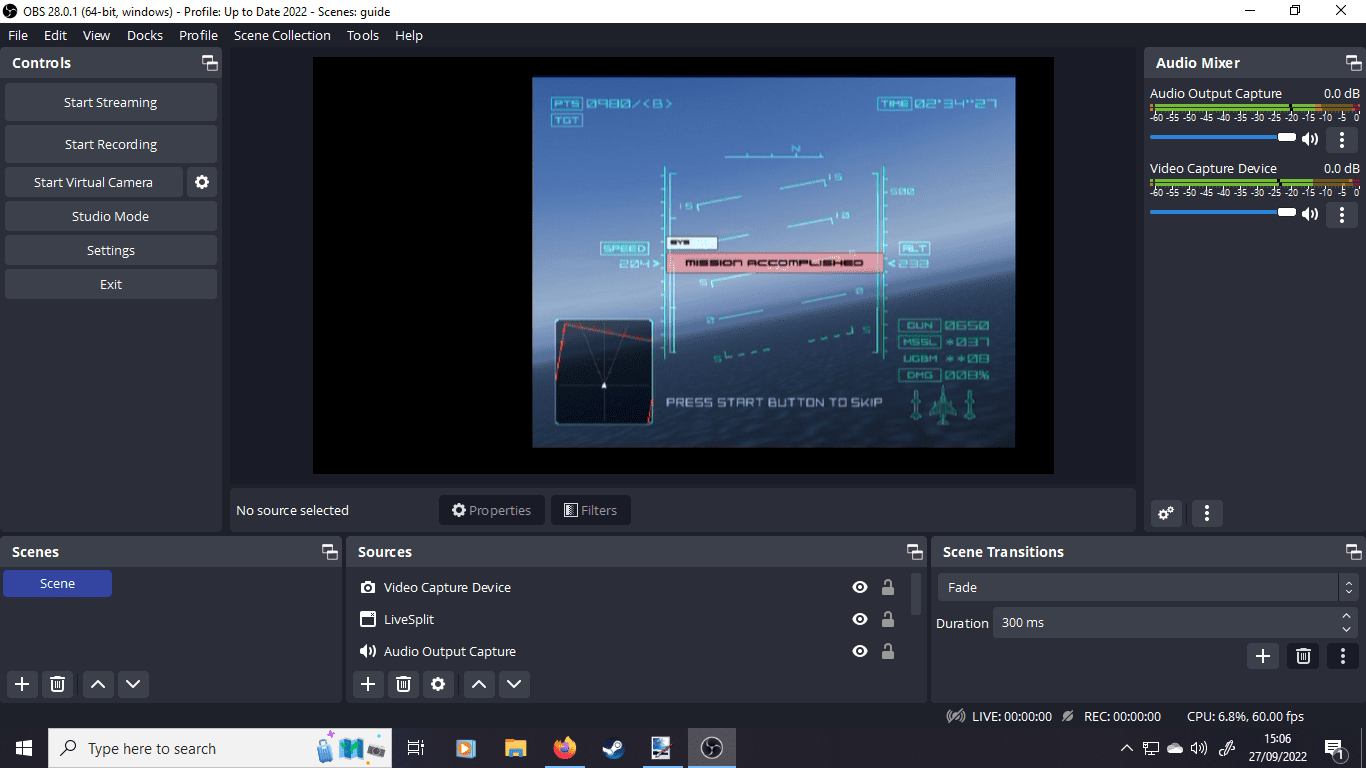The image size is (1366, 768).
Task: Open the Edit menu
Action: coord(55,35)
